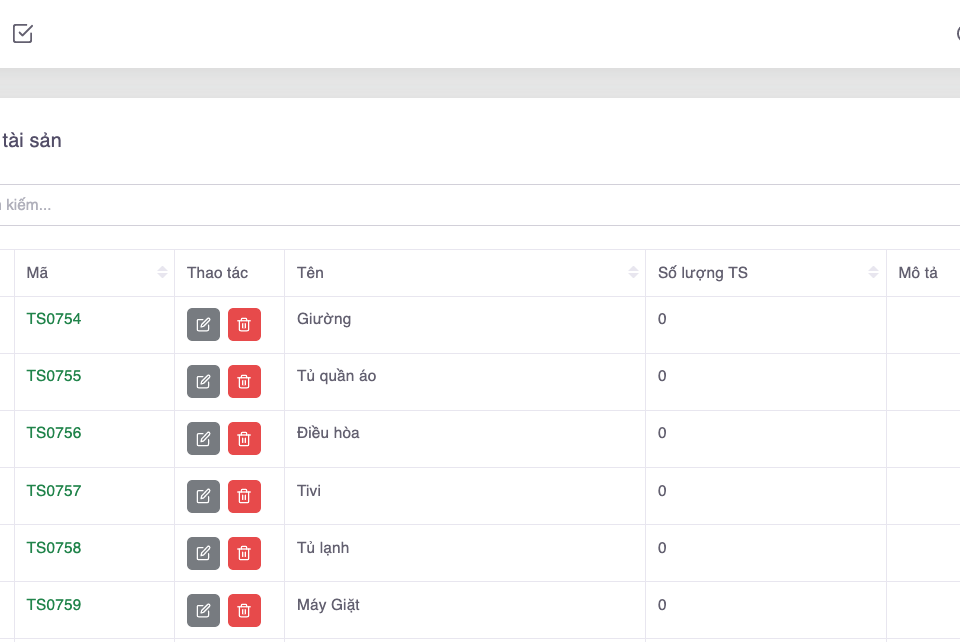Edit the Điều hòa asset
The height and width of the screenshot is (642, 960).
203,438
